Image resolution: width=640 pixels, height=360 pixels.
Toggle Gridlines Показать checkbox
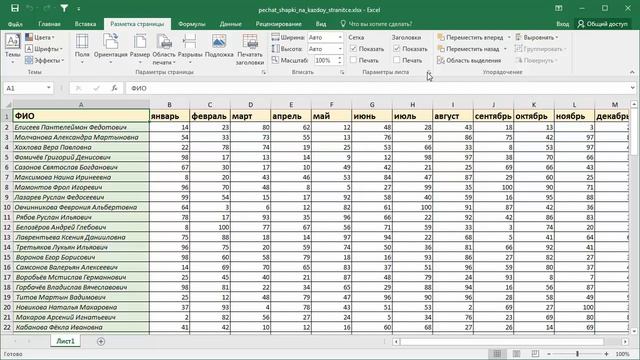pyautogui.click(x=353, y=49)
